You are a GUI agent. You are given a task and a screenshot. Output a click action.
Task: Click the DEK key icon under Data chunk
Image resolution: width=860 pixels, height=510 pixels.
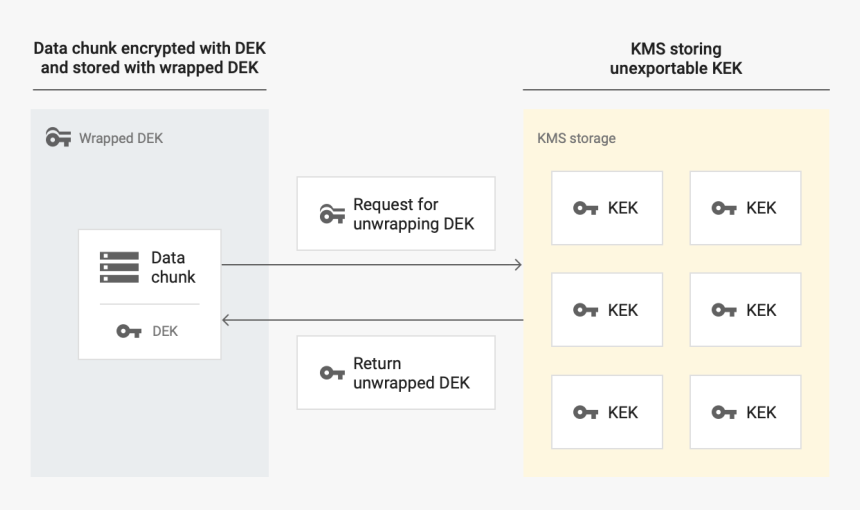coord(128,331)
